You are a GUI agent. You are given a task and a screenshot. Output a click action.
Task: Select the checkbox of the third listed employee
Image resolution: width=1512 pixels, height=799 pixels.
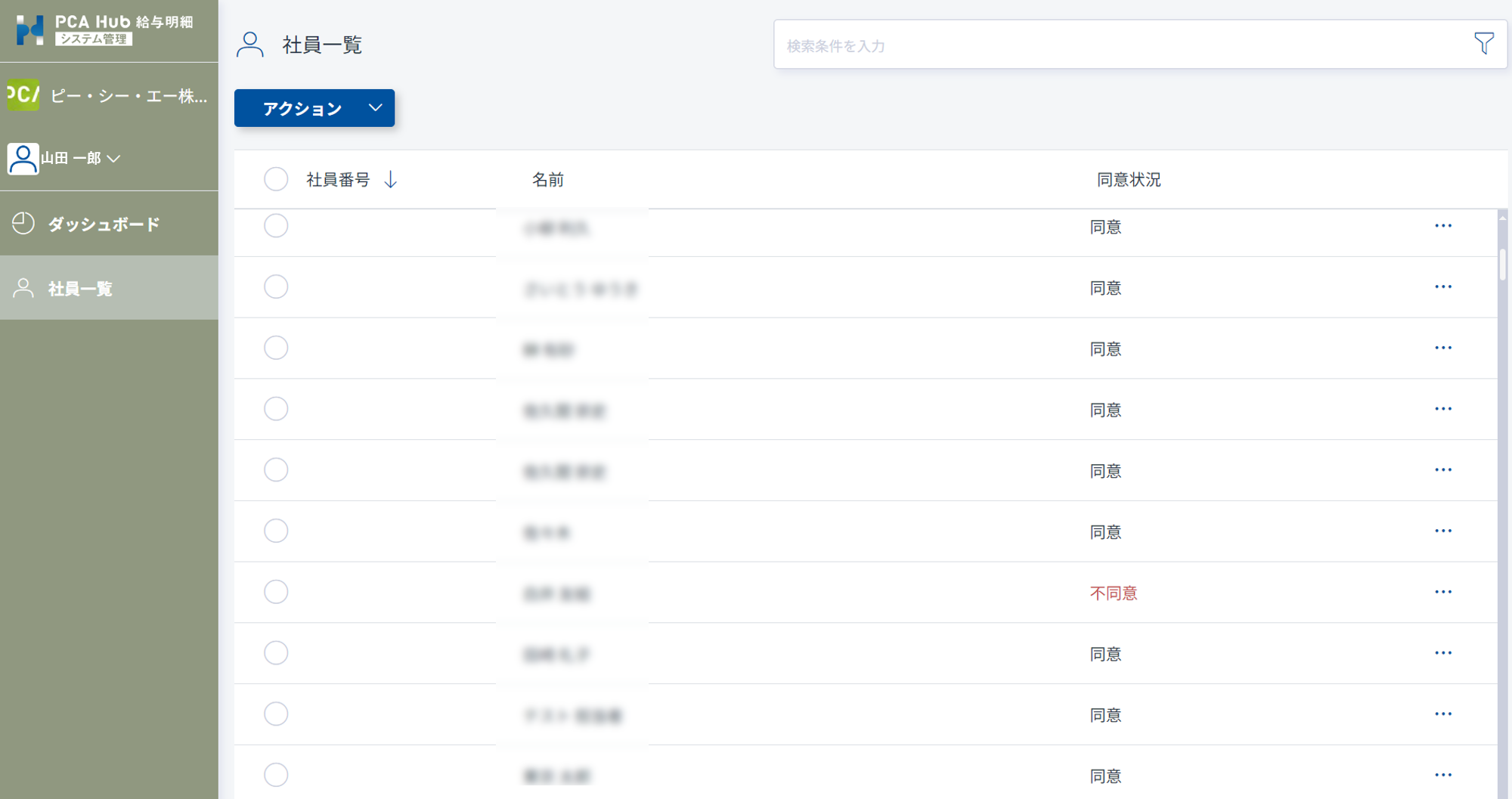click(x=276, y=348)
